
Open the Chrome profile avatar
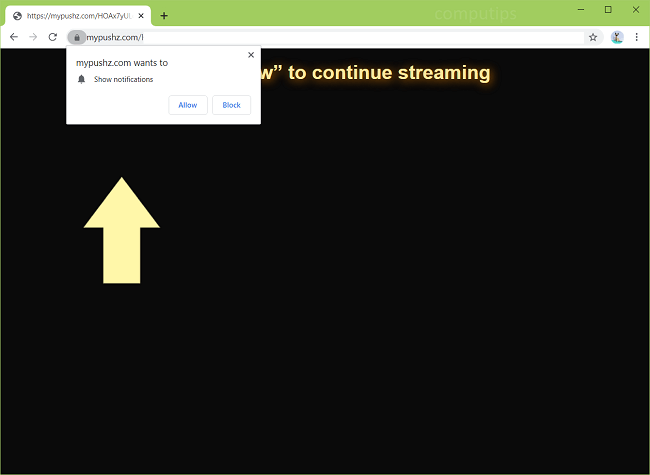point(617,37)
